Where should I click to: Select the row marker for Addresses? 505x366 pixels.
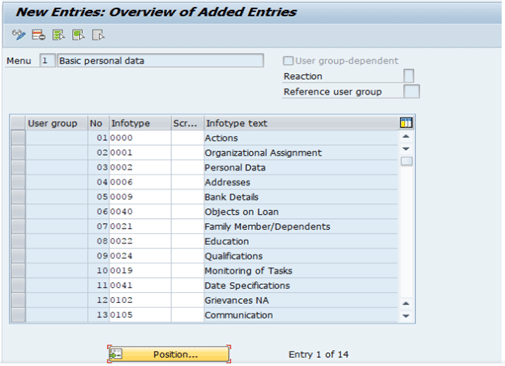point(18,182)
